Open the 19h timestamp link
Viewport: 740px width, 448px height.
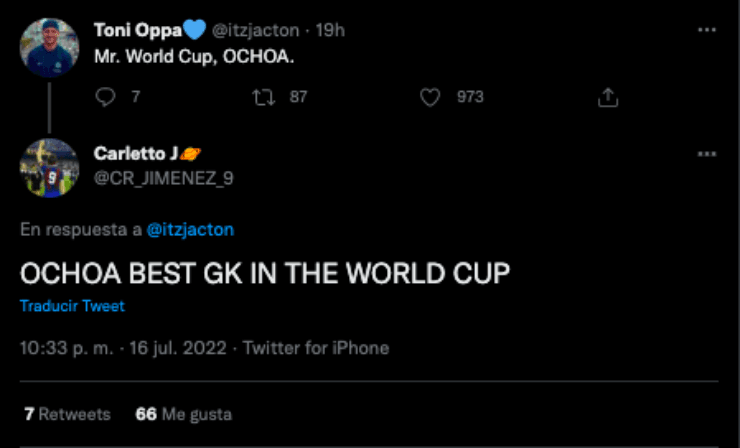330,30
